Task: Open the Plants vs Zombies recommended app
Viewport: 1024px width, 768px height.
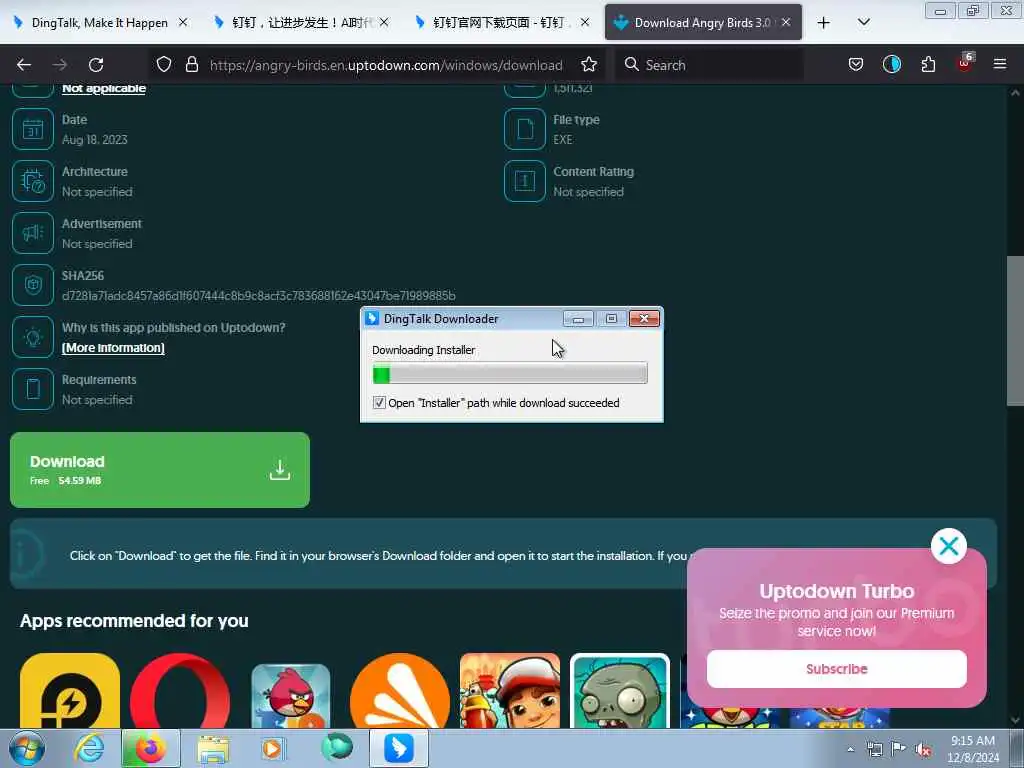Action: [x=620, y=691]
